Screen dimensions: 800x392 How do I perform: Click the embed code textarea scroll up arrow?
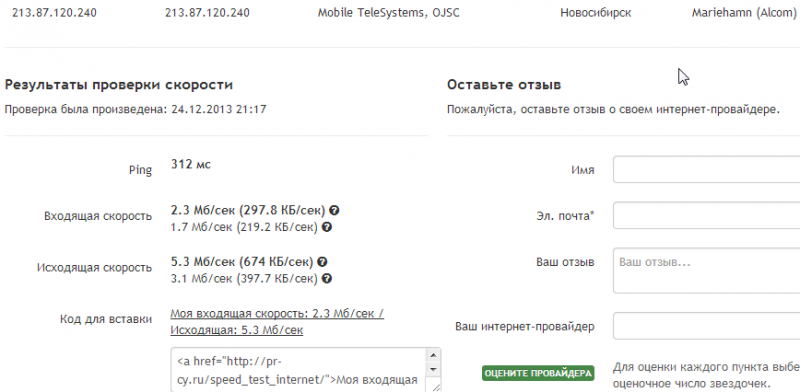point(433,355)
